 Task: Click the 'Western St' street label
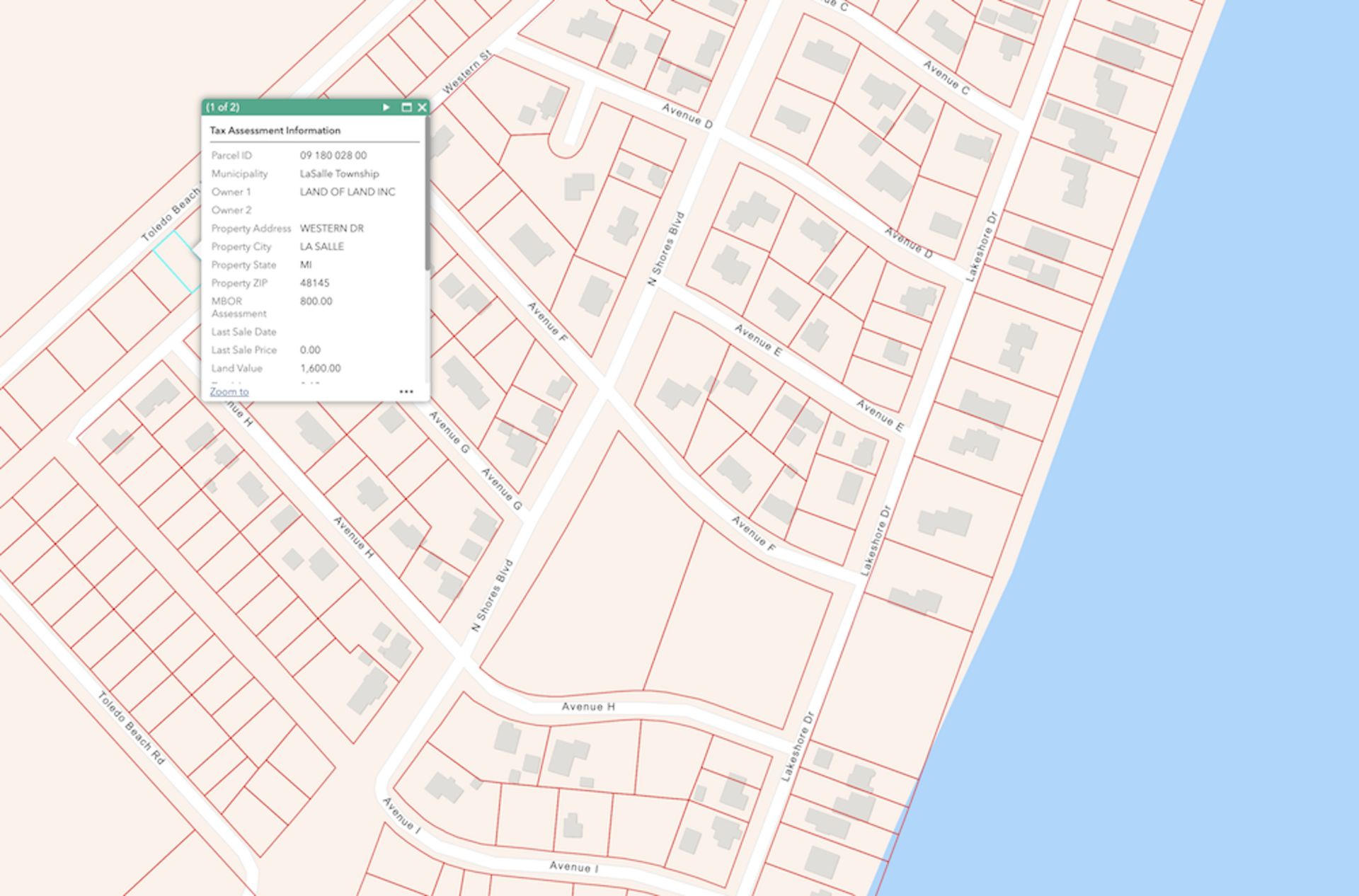click(466, 72)
